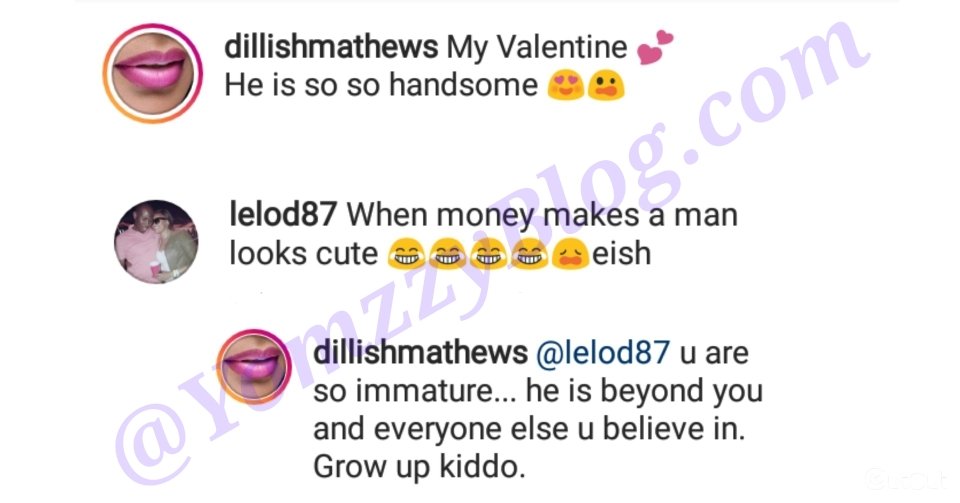Tap dillishmathews lips avatar in the reply
This screenshot has width=960, height=503.
pos(254,367)
